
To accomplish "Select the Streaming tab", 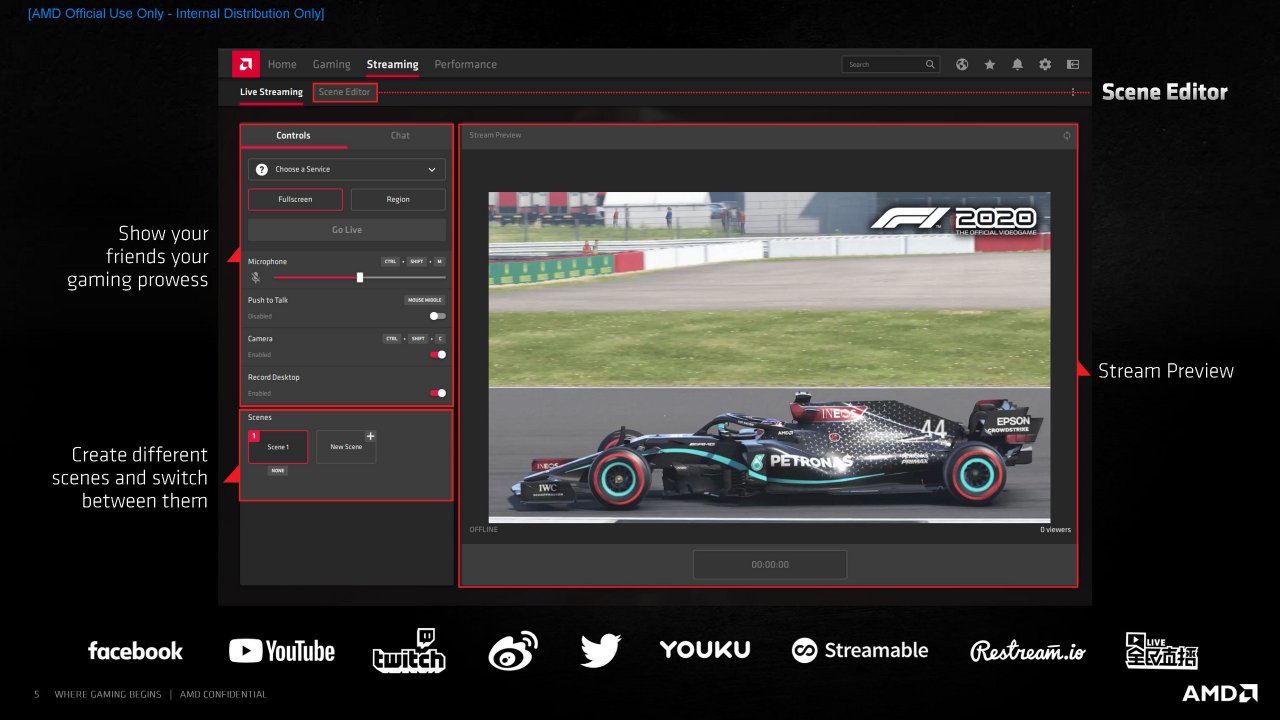I will [392, 64].
